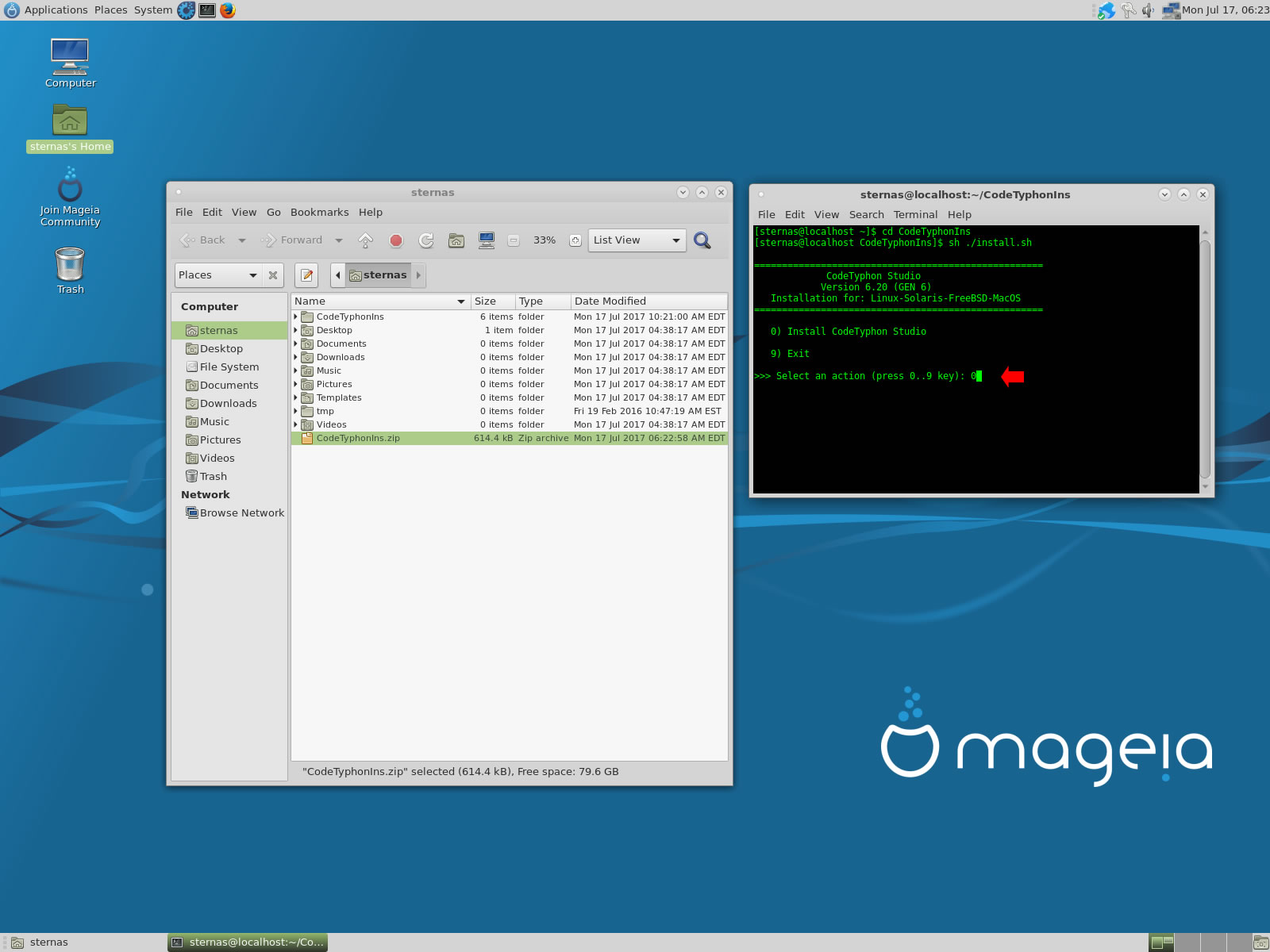Sort by Date Modified column header
The width and height of the screenshot is (1270, 952).
pos(648,301)
